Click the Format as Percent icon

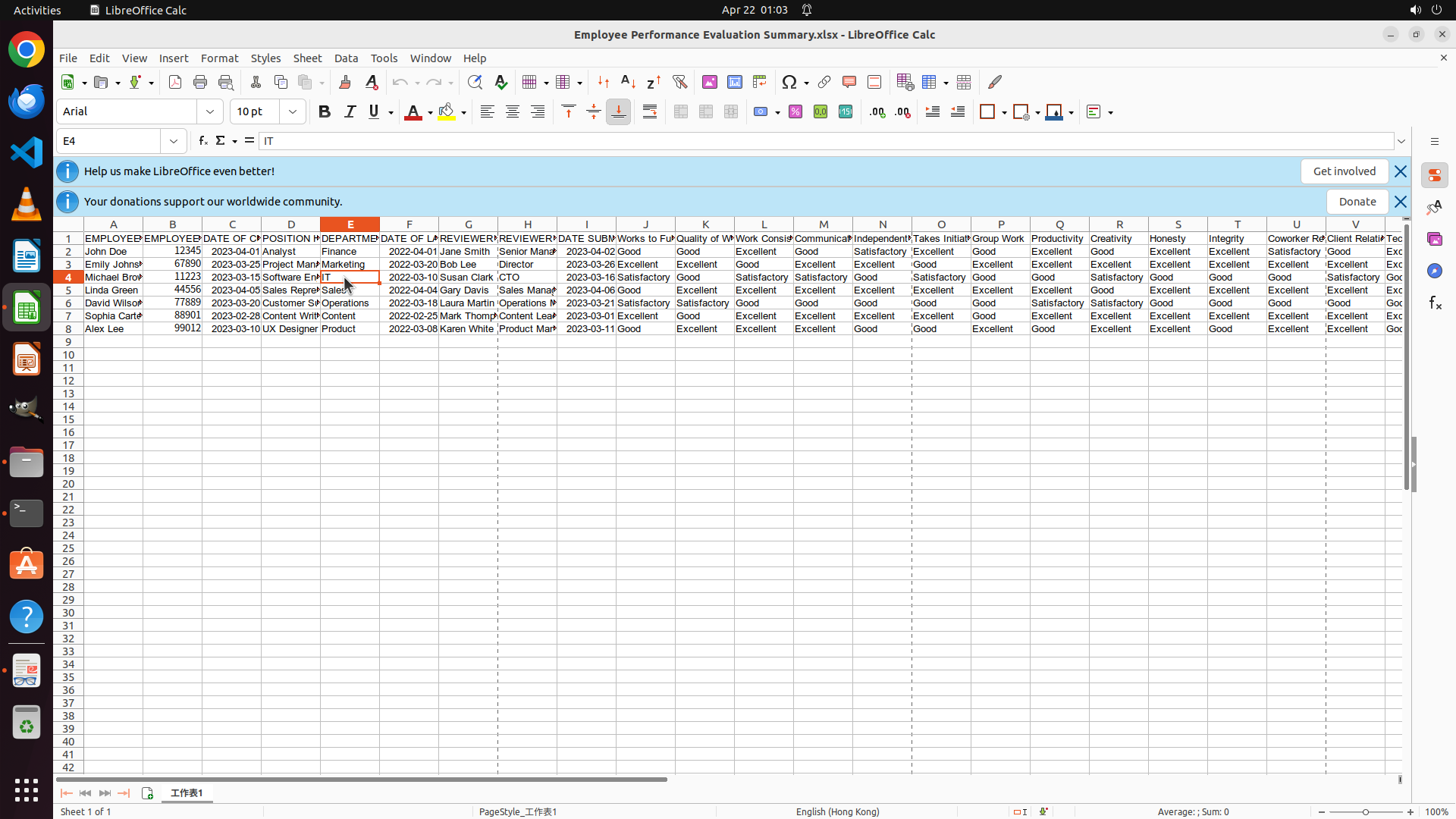pos(795,111)
